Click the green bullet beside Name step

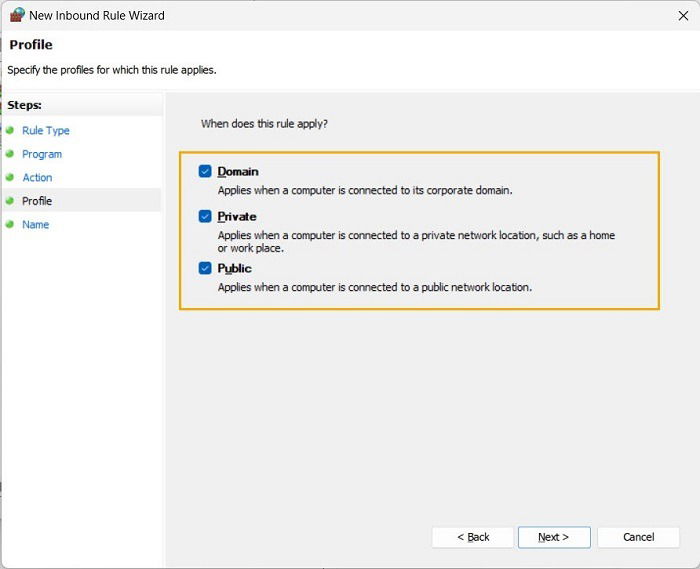coord(10,224)
